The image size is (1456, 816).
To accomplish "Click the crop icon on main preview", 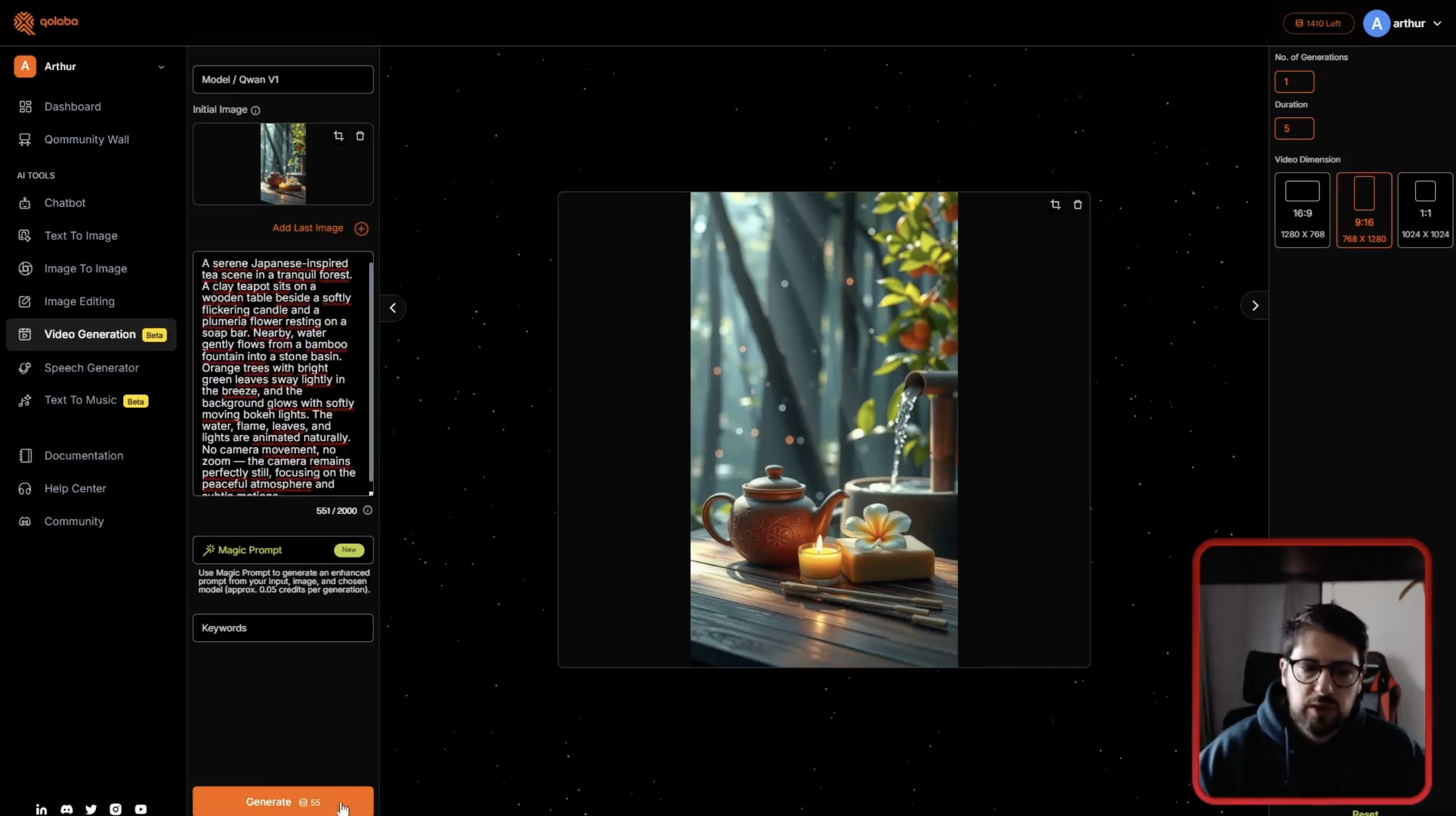I will [x=1055, y=205].
